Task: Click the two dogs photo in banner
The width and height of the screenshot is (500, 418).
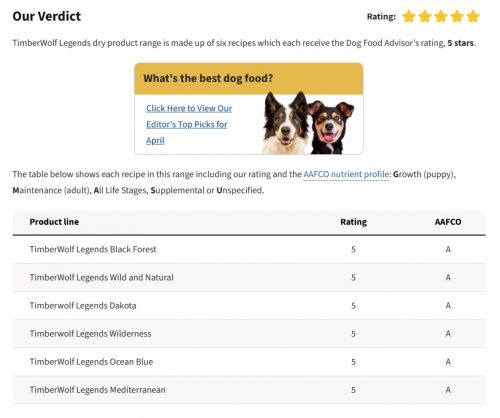Action: (308, 123)
